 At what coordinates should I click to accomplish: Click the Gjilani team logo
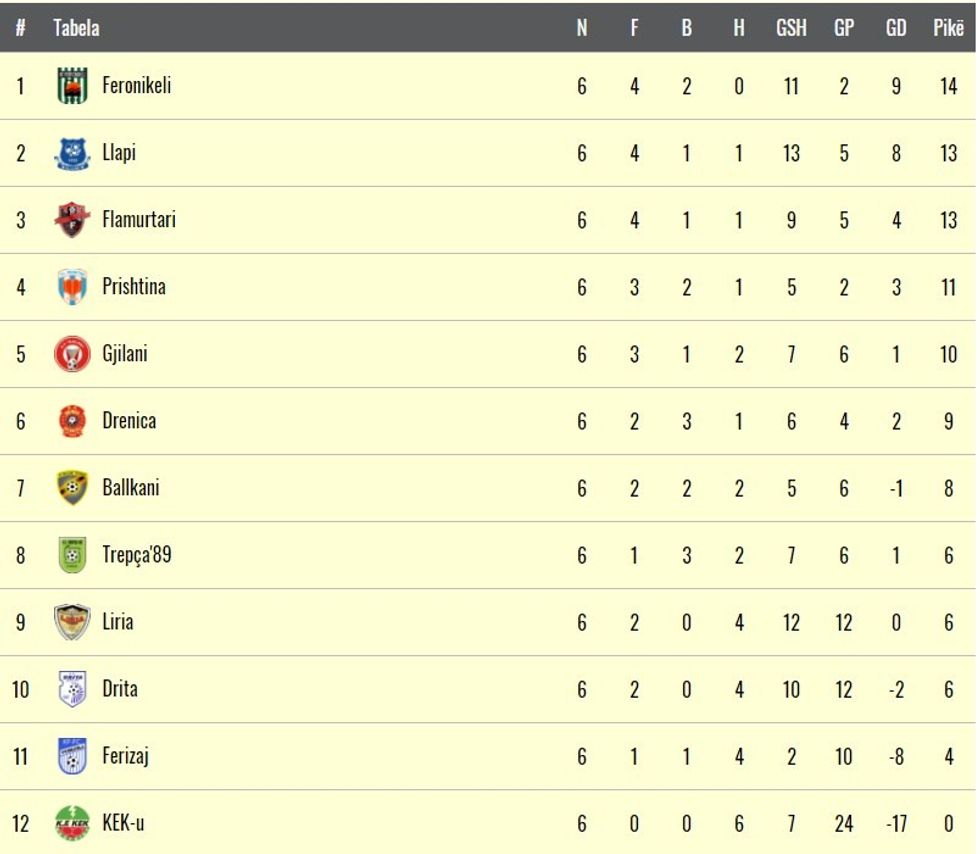pos(72,354)
